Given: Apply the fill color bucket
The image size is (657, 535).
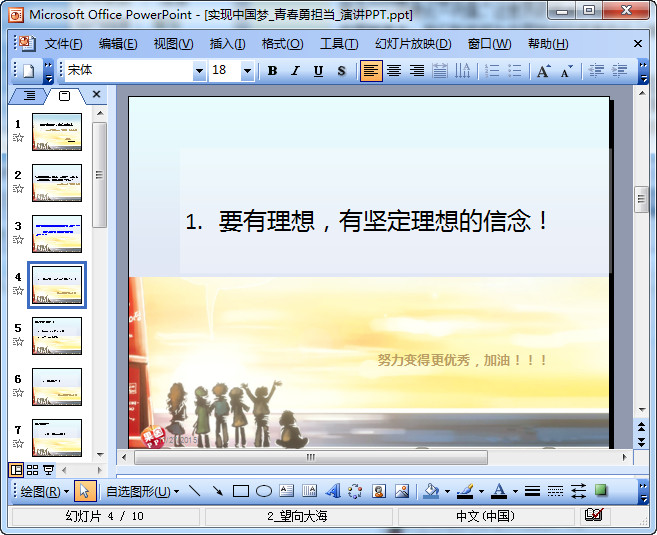Looking at the screenshot, I should point(431,491).
